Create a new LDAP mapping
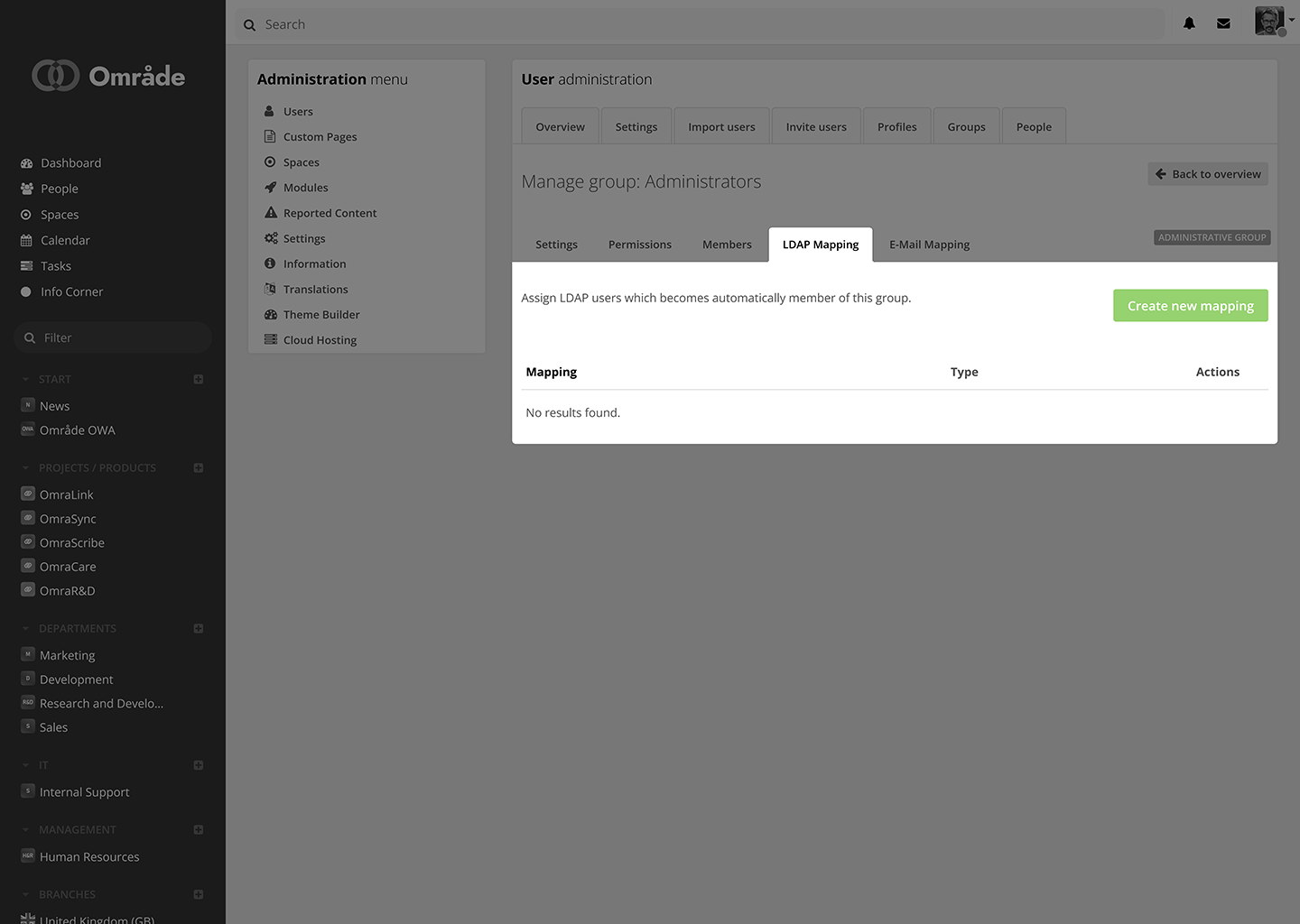Image resolution: width=1300 pixels, height=924 pixels. [1190, 305]
